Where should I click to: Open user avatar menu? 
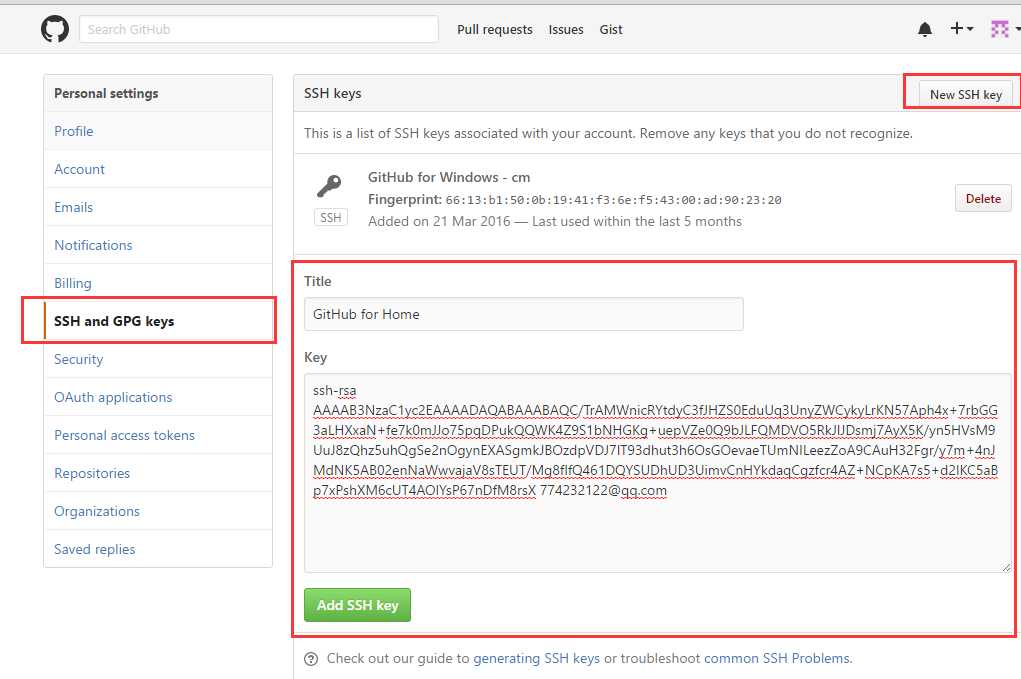1005,29
